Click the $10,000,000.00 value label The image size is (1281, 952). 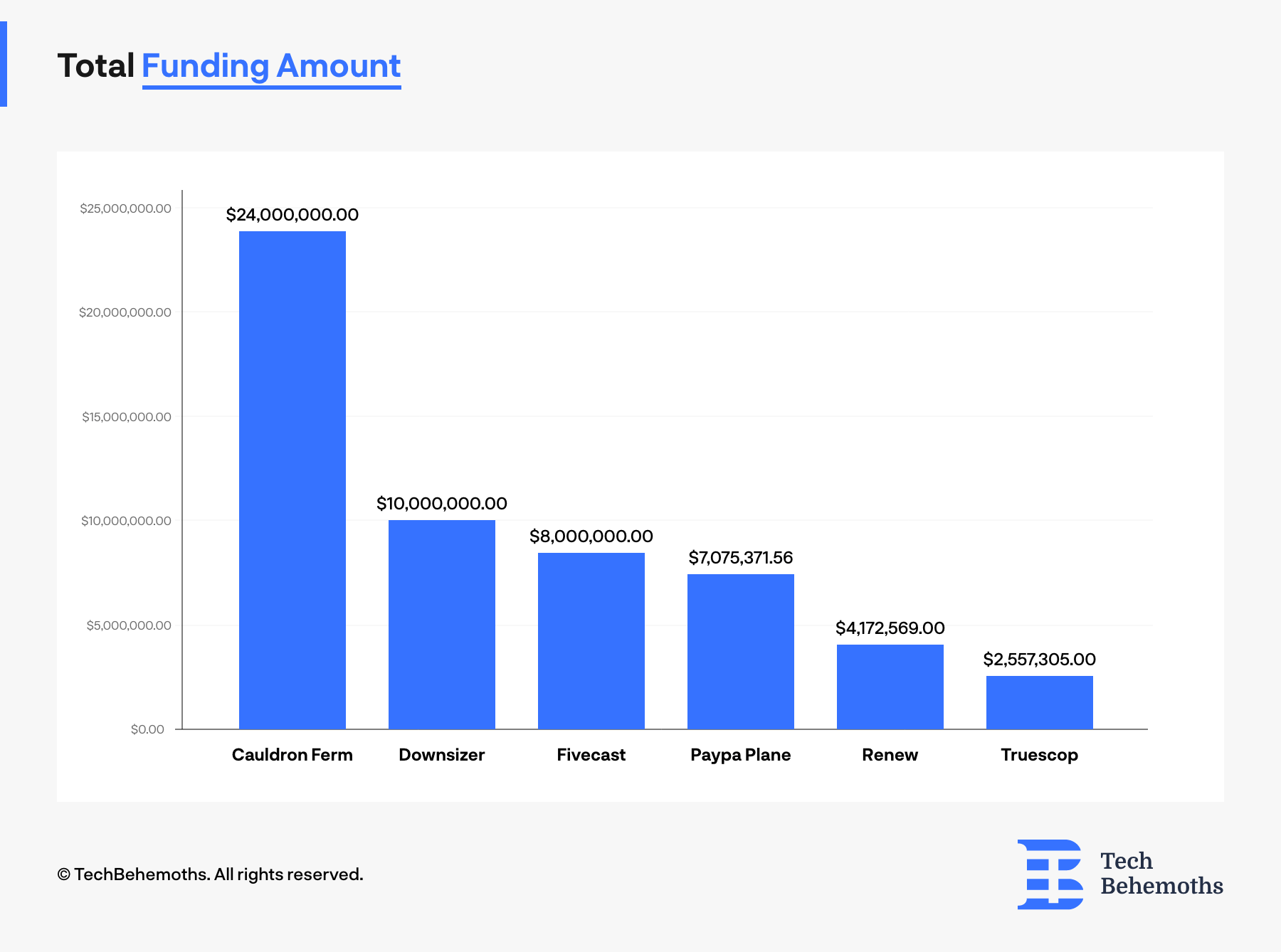(441, 503)
